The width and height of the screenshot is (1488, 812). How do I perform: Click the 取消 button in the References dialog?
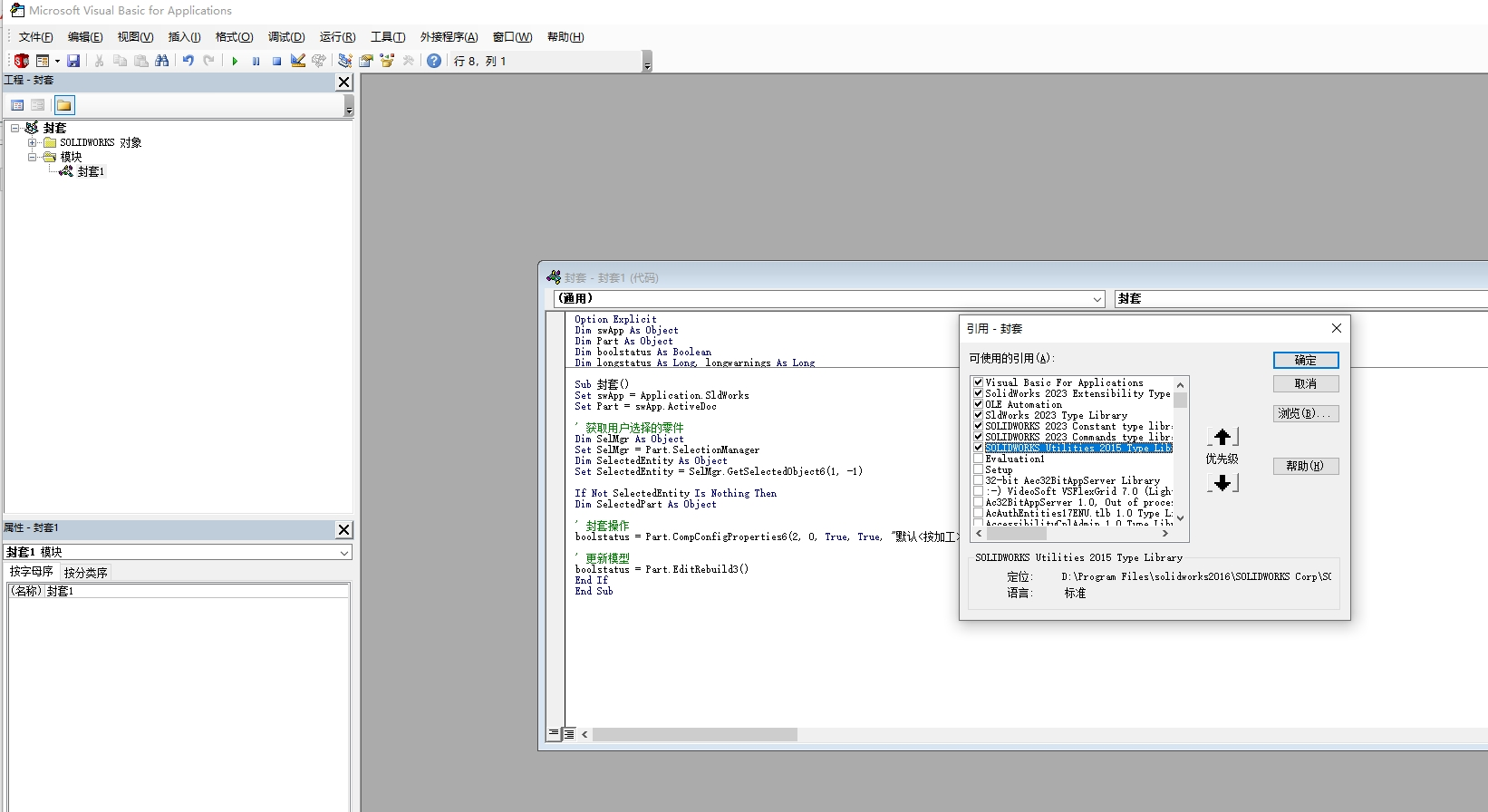[1306, 384]
